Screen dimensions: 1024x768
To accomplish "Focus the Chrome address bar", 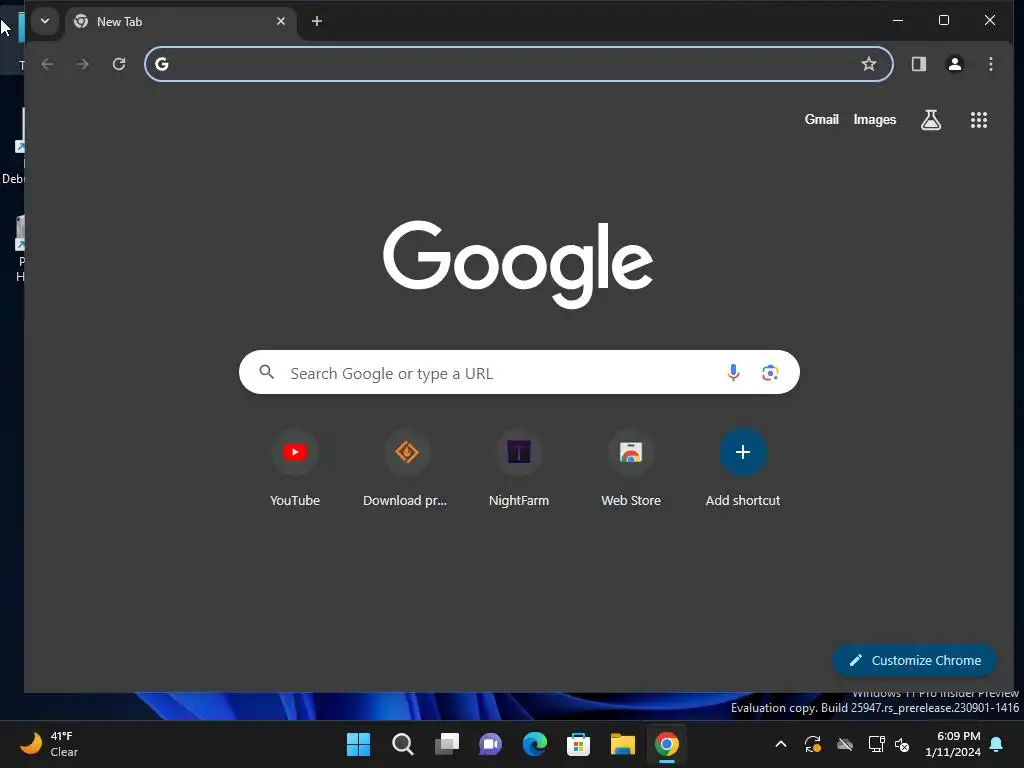I will [x=519, y=64].
